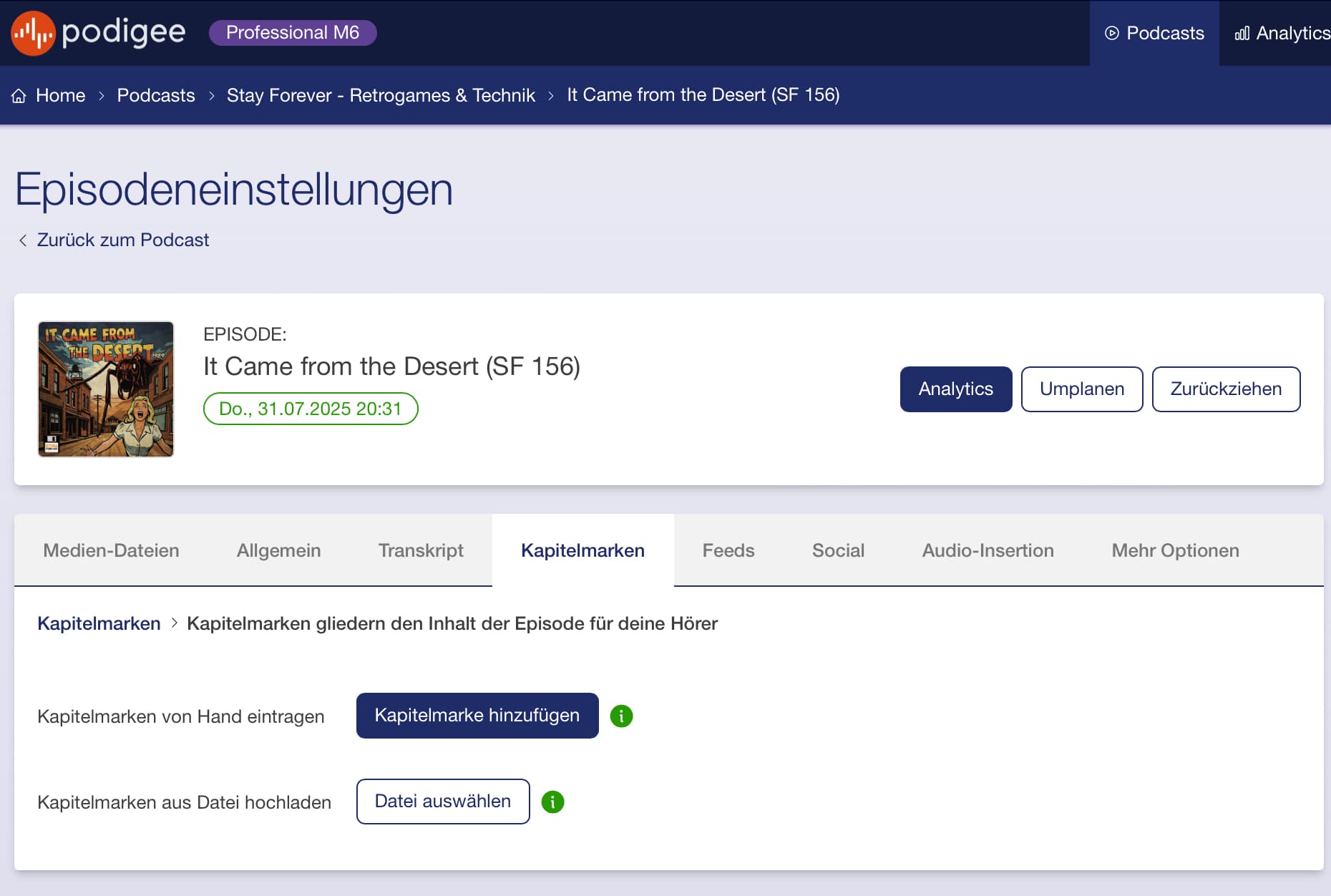Click Zurück zum Podcast link
Screen dimensions: 1331x896
(x=123, y=240)
